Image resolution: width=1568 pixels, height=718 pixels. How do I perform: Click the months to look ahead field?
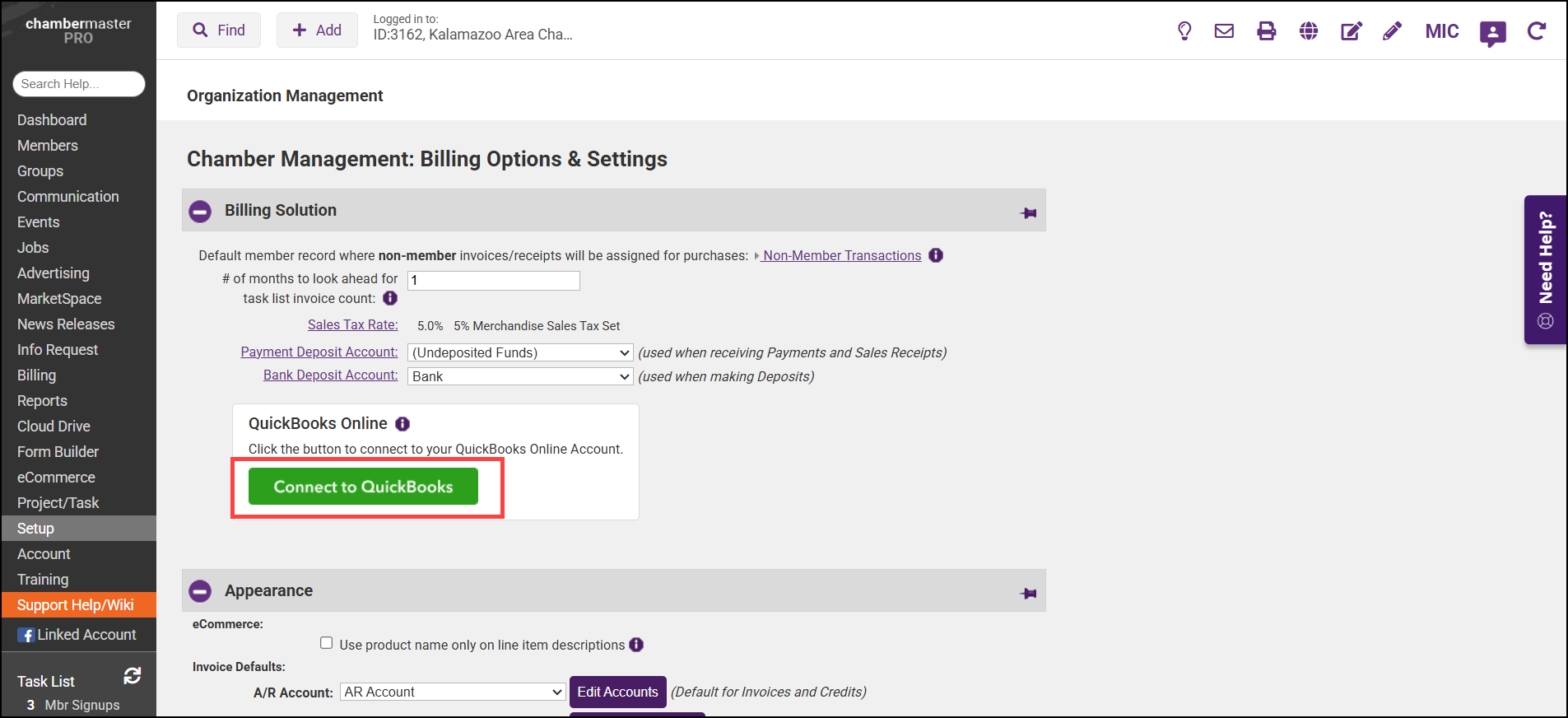coord(494,281)
